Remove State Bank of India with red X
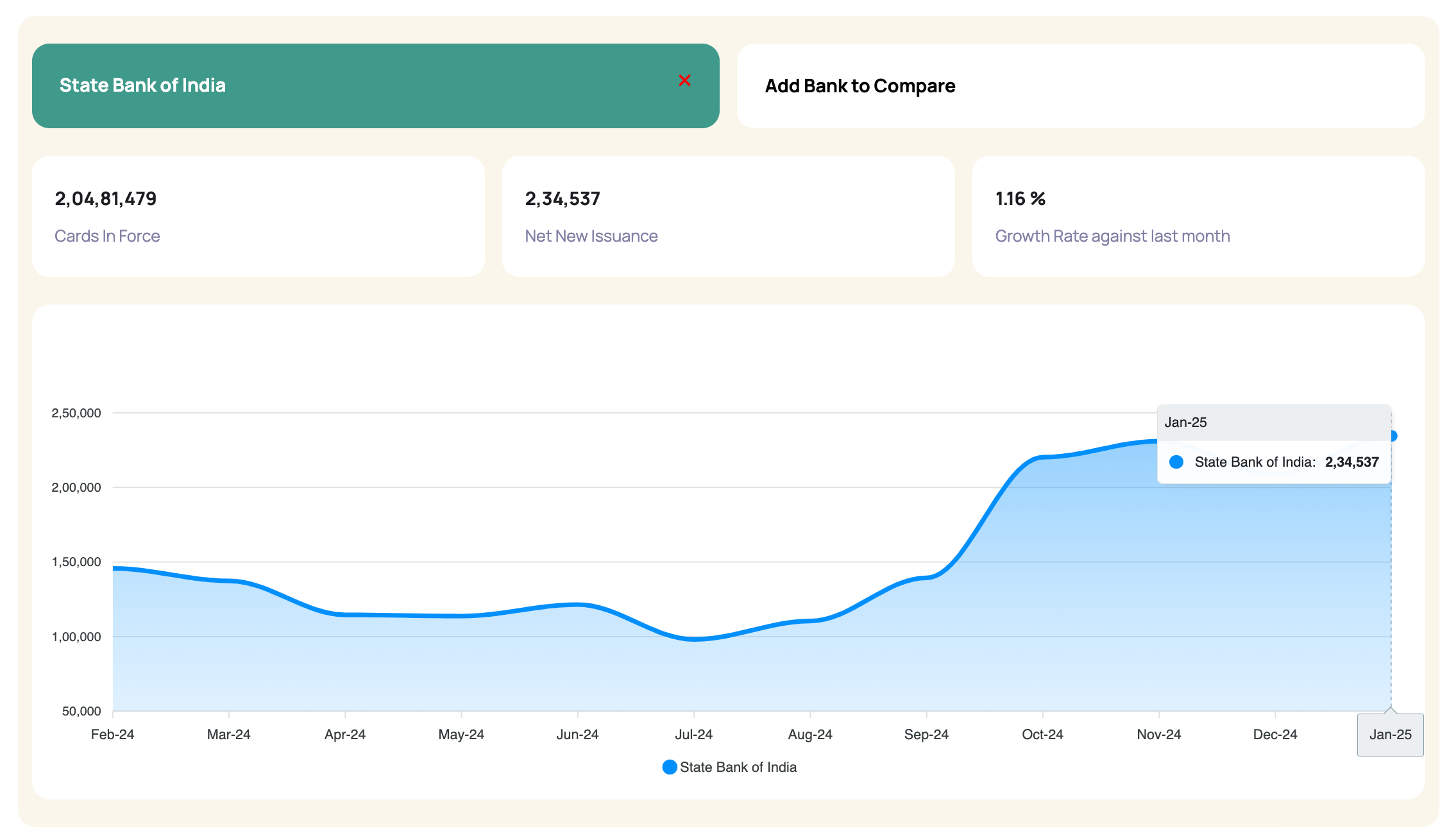This screenshot has width=1456, height=836. coord(684,80)
